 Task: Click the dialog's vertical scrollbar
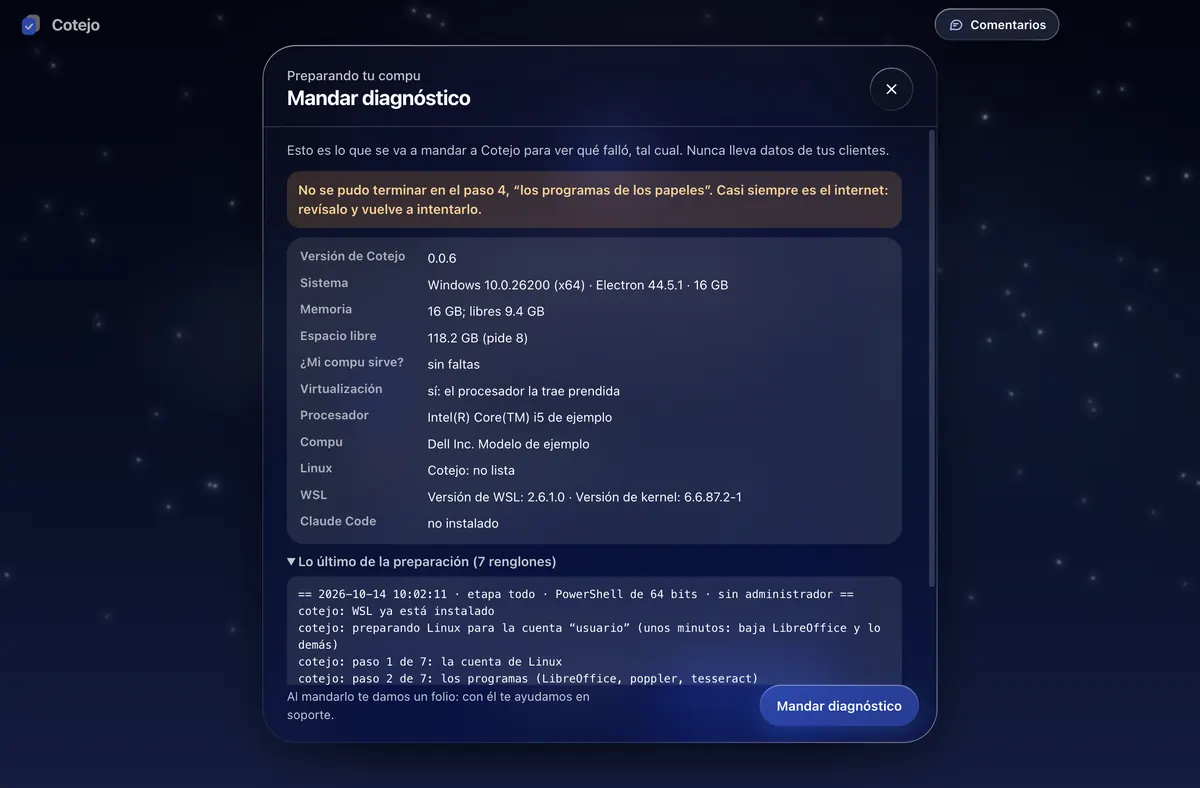click(x=932, y=358)
